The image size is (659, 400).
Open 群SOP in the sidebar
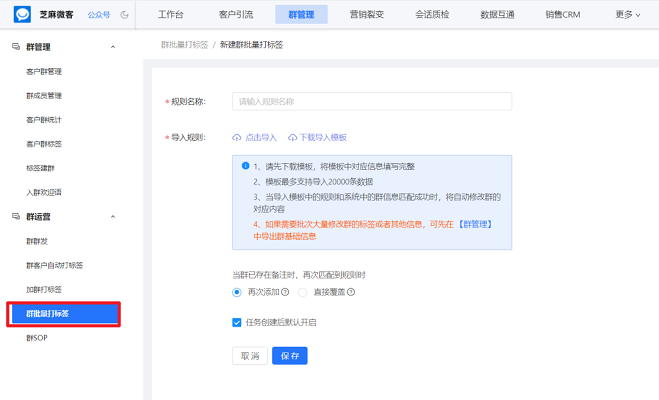coord(36,338)
